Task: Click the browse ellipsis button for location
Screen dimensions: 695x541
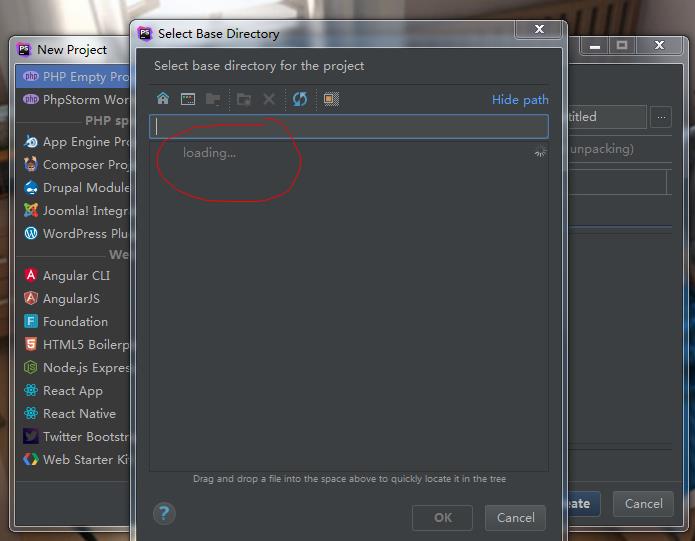Action: click(661, 117)
